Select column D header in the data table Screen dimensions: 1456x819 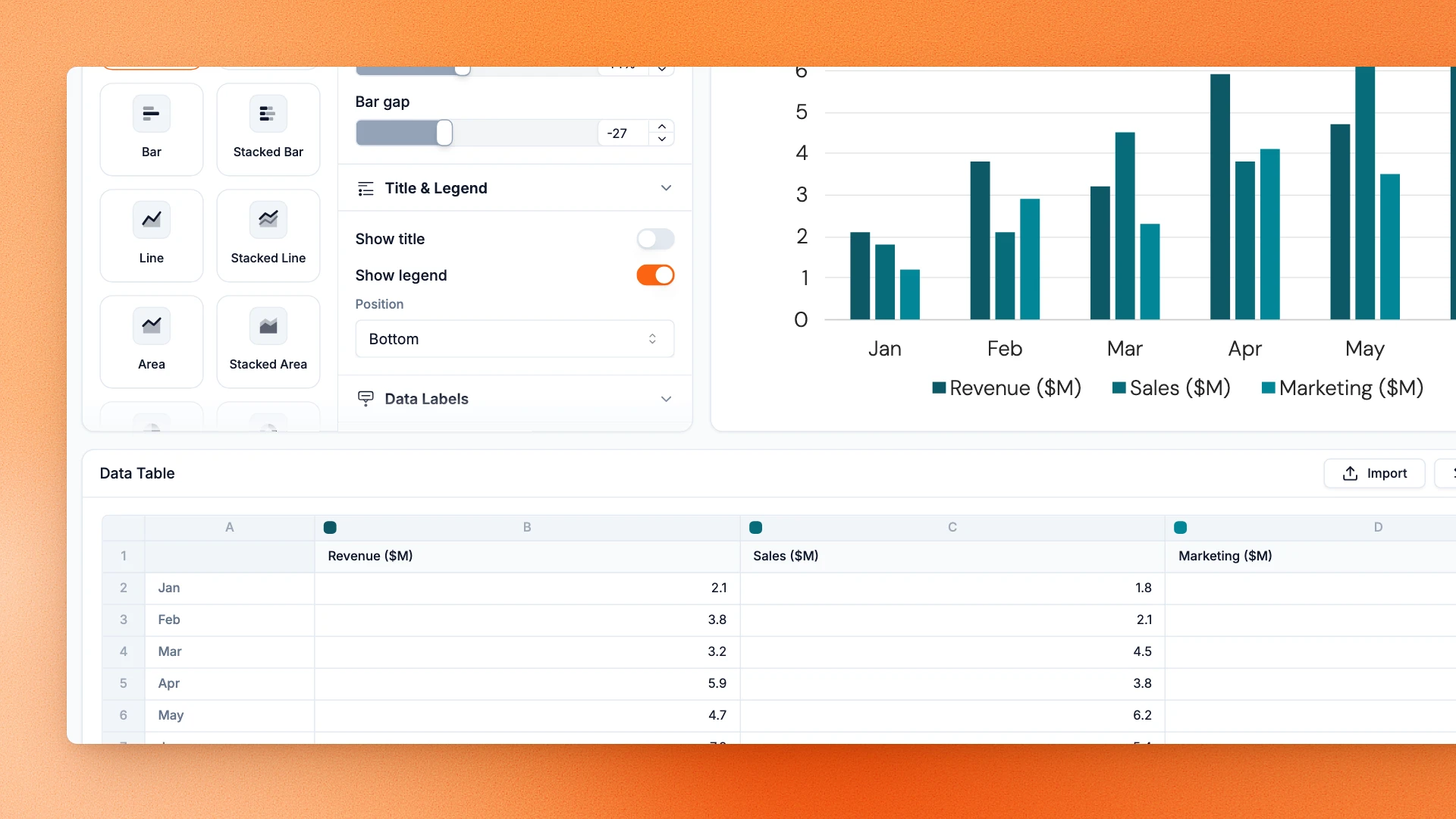point(1310,527)
